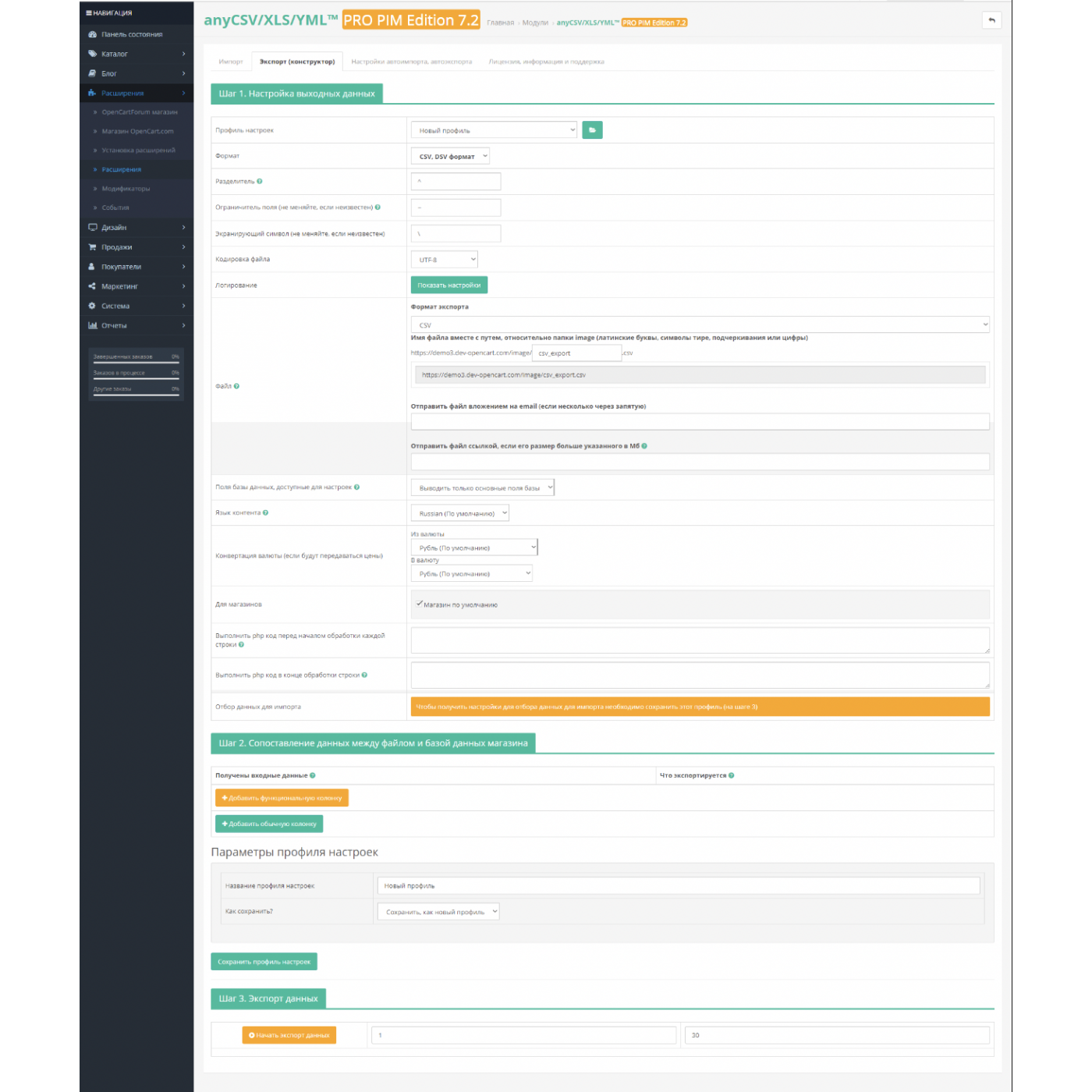Click the Завершенных заказов progress bar
1092x1092 pixels.
click(x=136, y=363)
